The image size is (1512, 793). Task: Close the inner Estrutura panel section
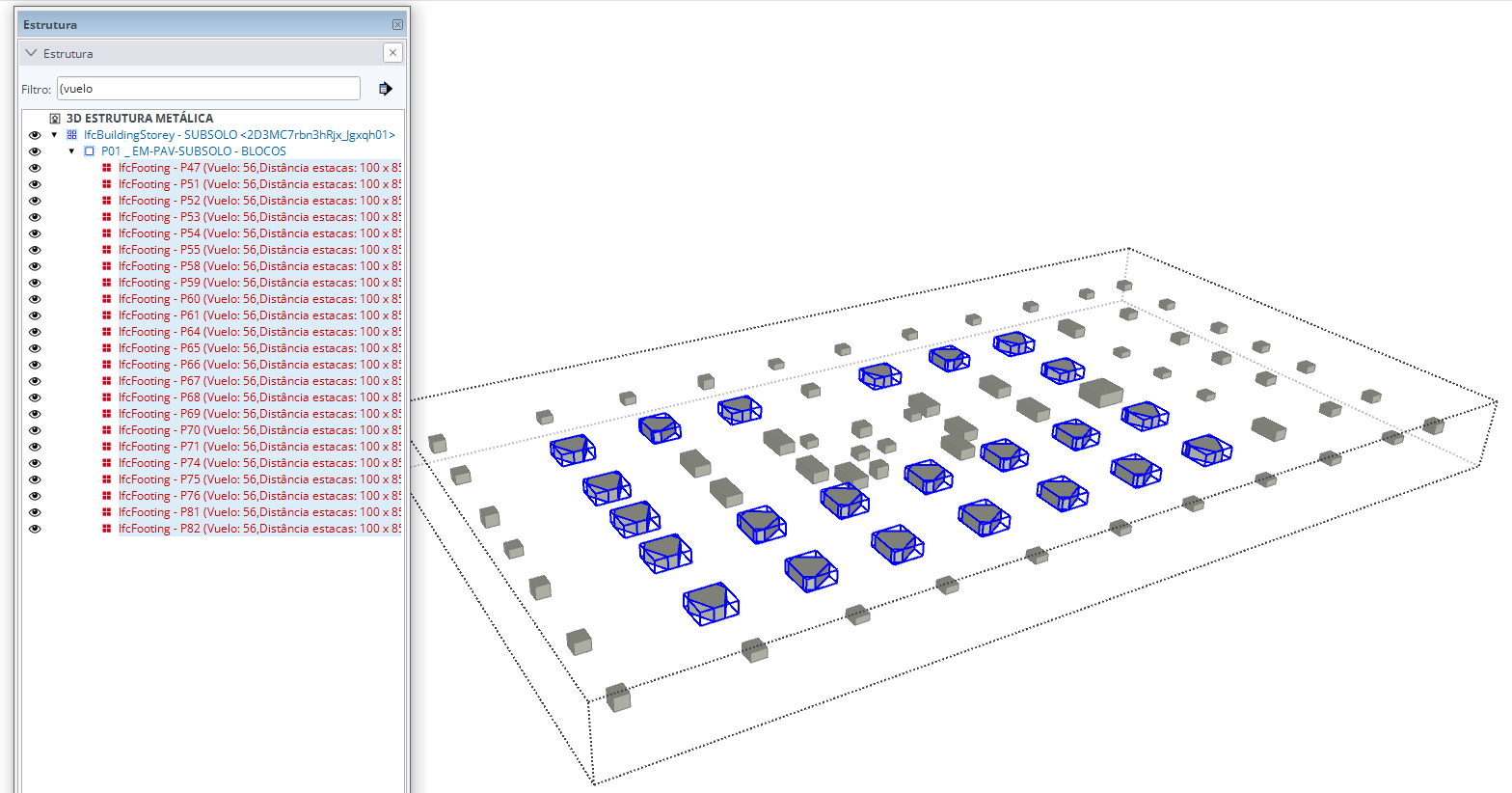(x=392, y=53)
